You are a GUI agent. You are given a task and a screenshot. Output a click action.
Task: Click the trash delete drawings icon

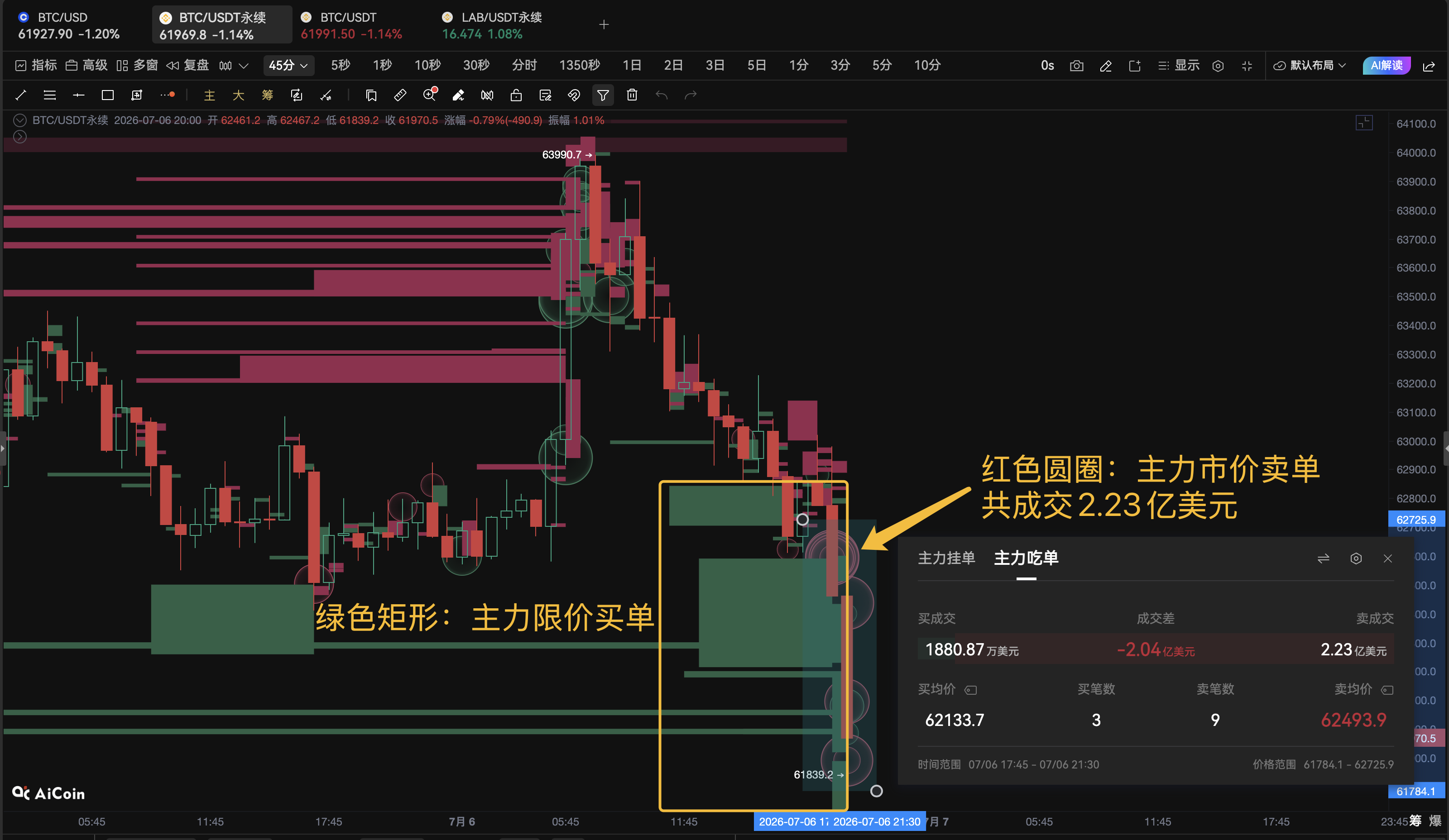[x=632, y=95]
